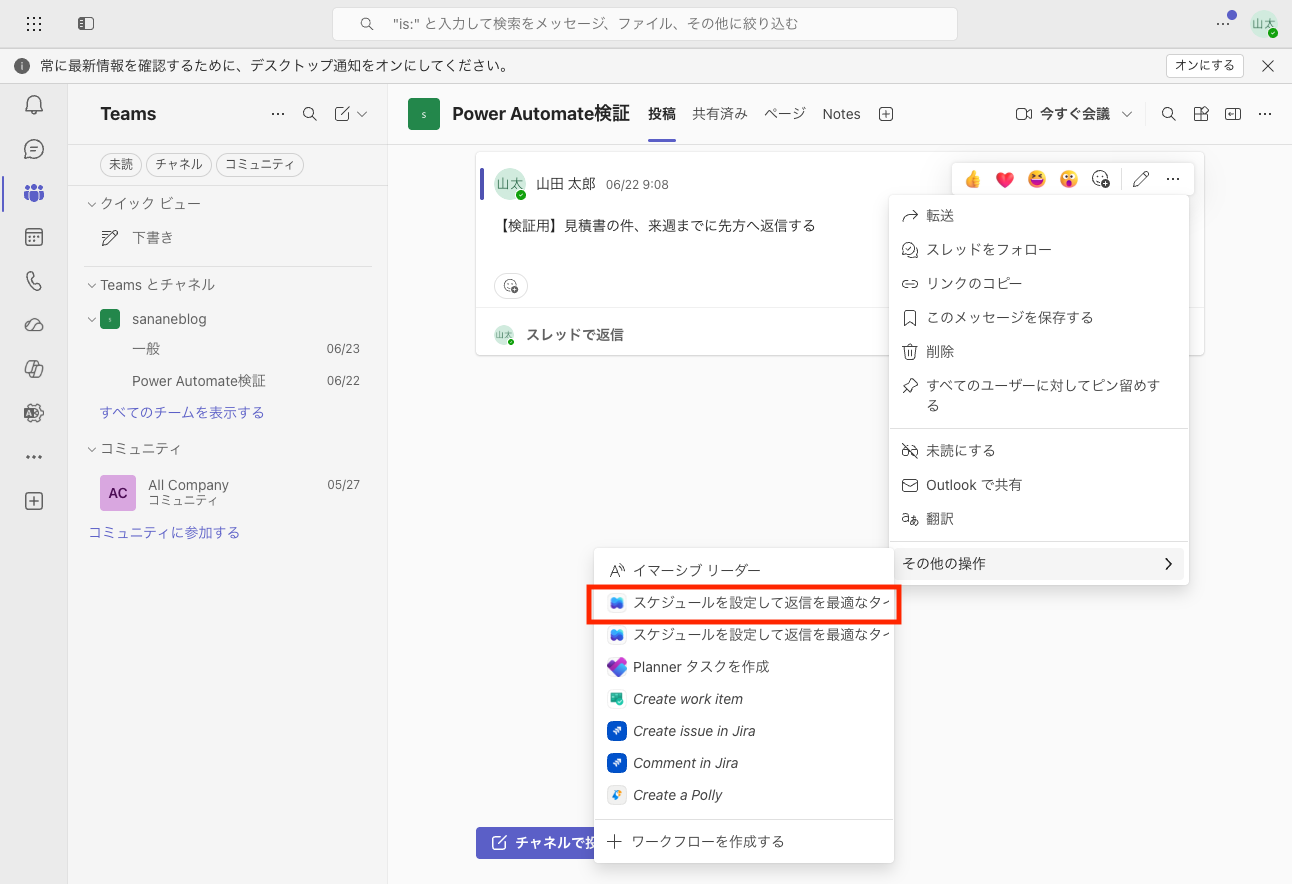
Task: Select Planner タスクを作成 in submenu
Action: tap(744, 667)
